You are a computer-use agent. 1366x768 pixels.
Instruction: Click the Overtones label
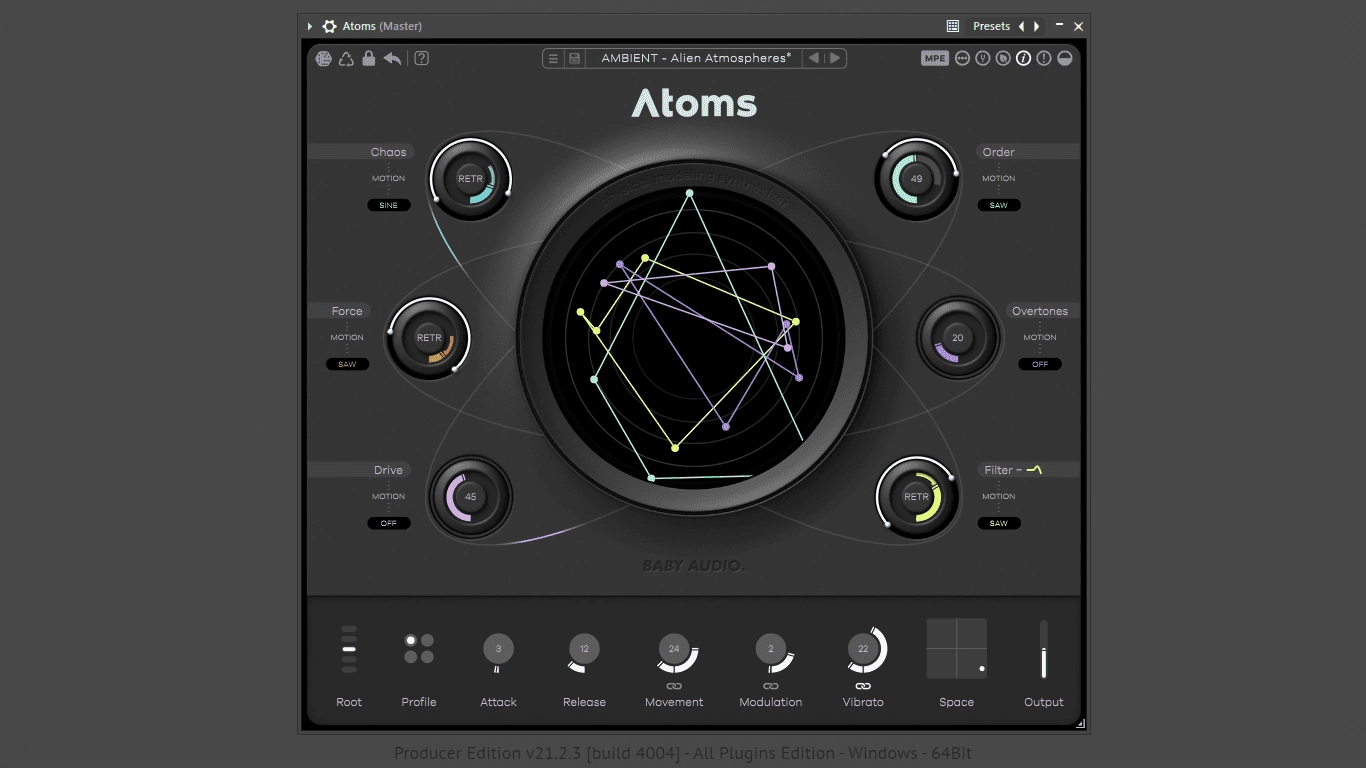coord(1040,311)
